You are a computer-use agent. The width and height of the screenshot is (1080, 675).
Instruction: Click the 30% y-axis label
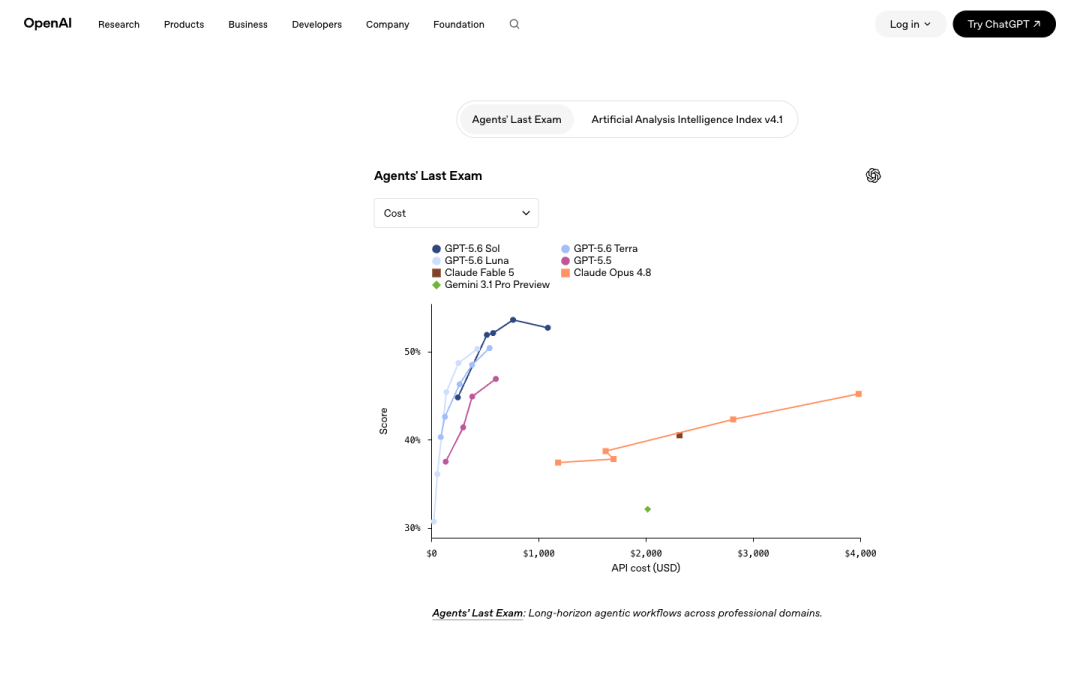pos(413,528)
